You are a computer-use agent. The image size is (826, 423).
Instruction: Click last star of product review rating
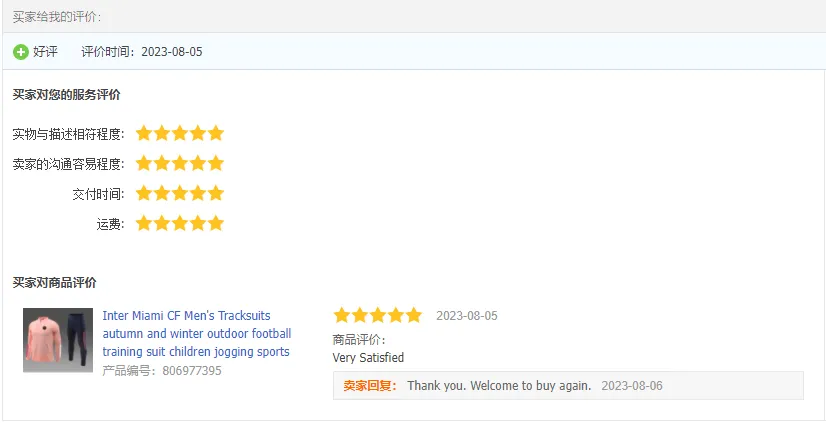[414, 315]
